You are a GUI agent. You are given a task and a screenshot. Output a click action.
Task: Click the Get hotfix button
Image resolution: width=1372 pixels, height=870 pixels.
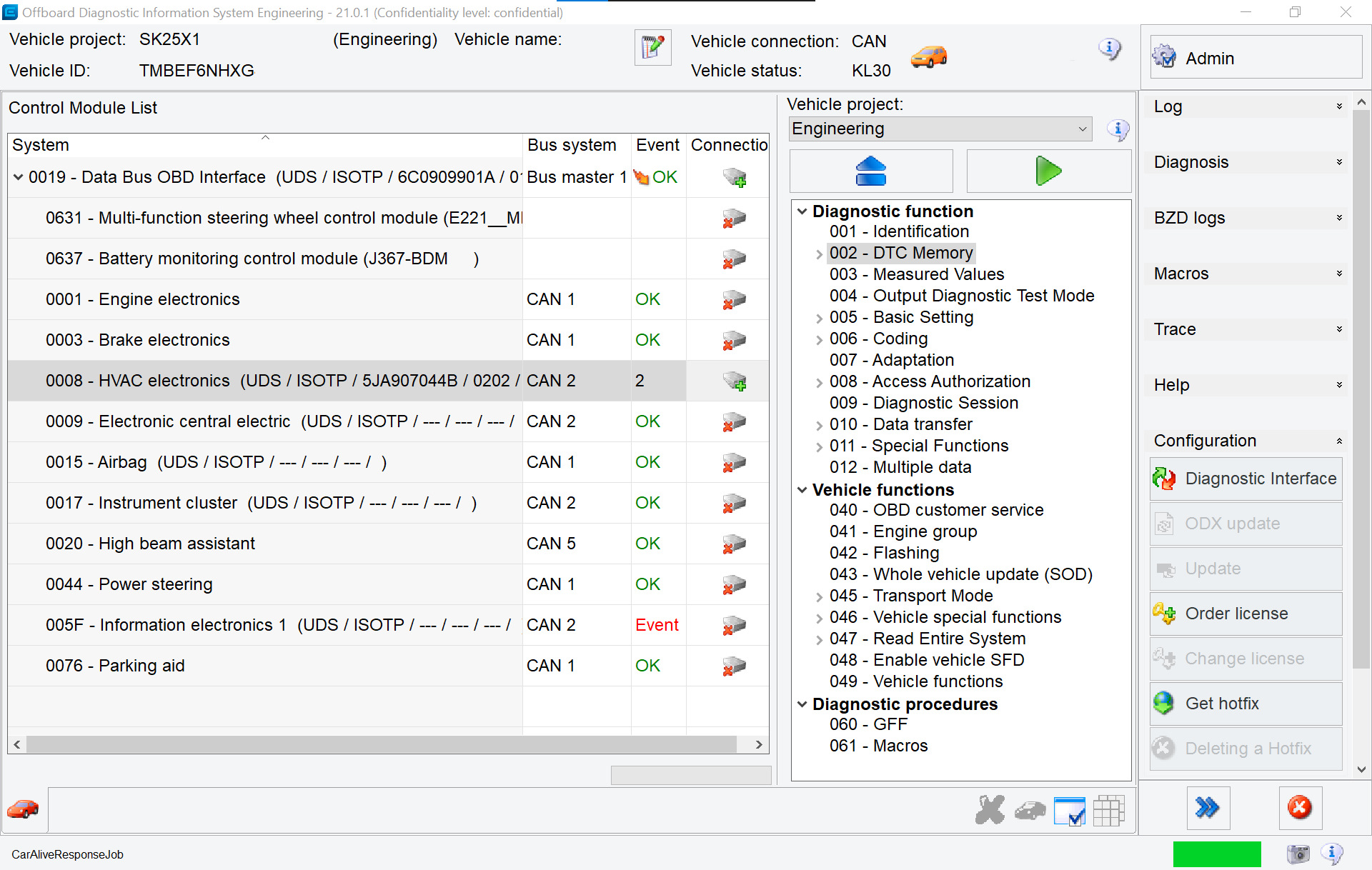1246,704
